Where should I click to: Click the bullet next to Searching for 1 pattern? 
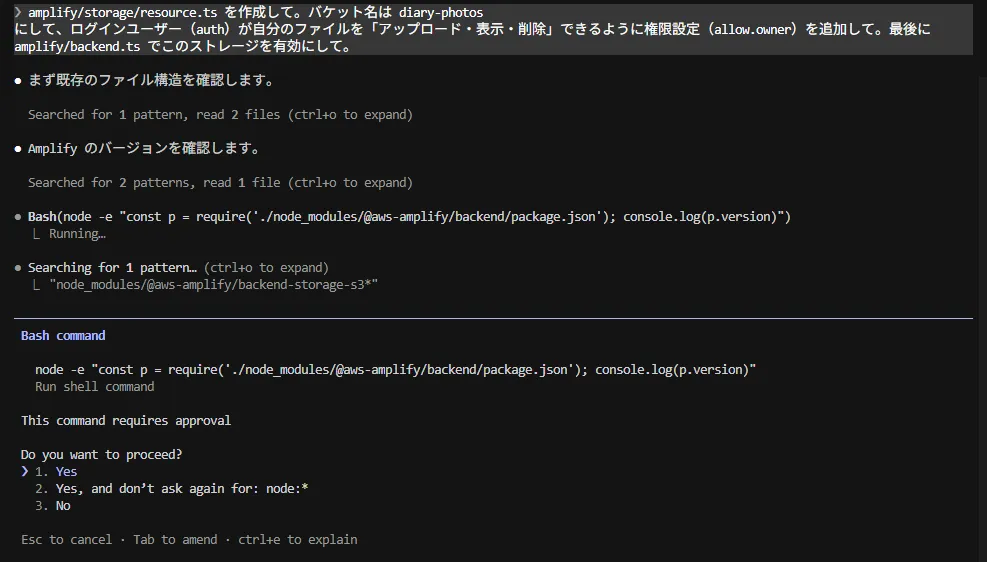pyautogui.click(x=18, y=268)
